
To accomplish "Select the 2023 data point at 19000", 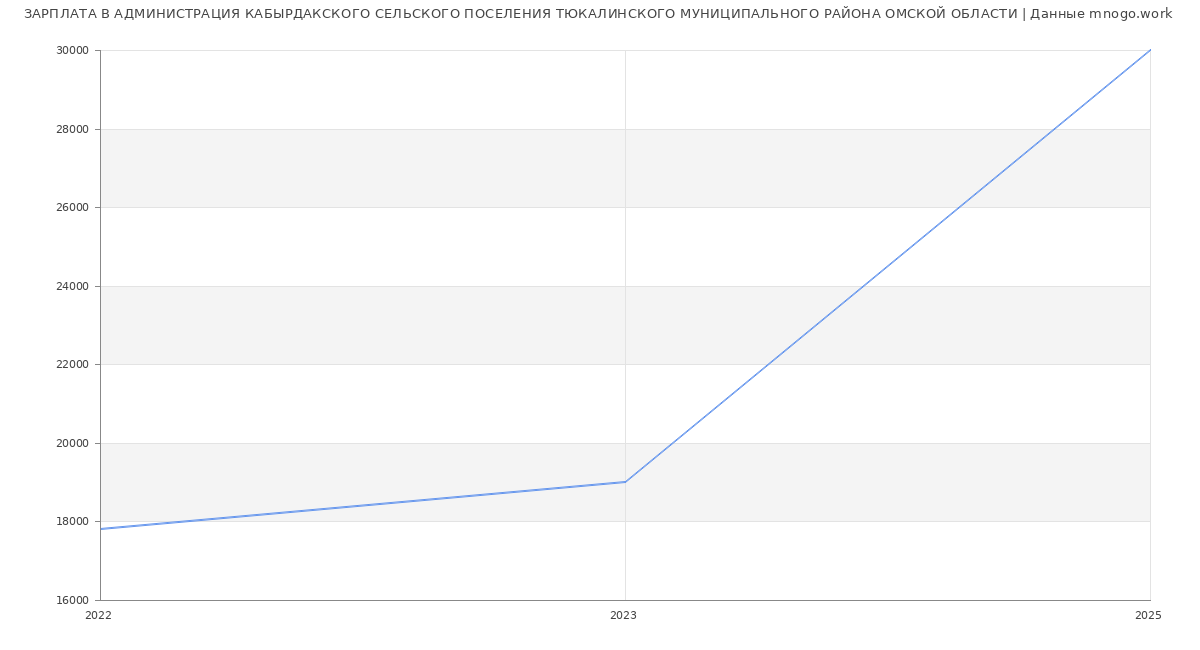I will pyautogui.click(x=625, y=482).
